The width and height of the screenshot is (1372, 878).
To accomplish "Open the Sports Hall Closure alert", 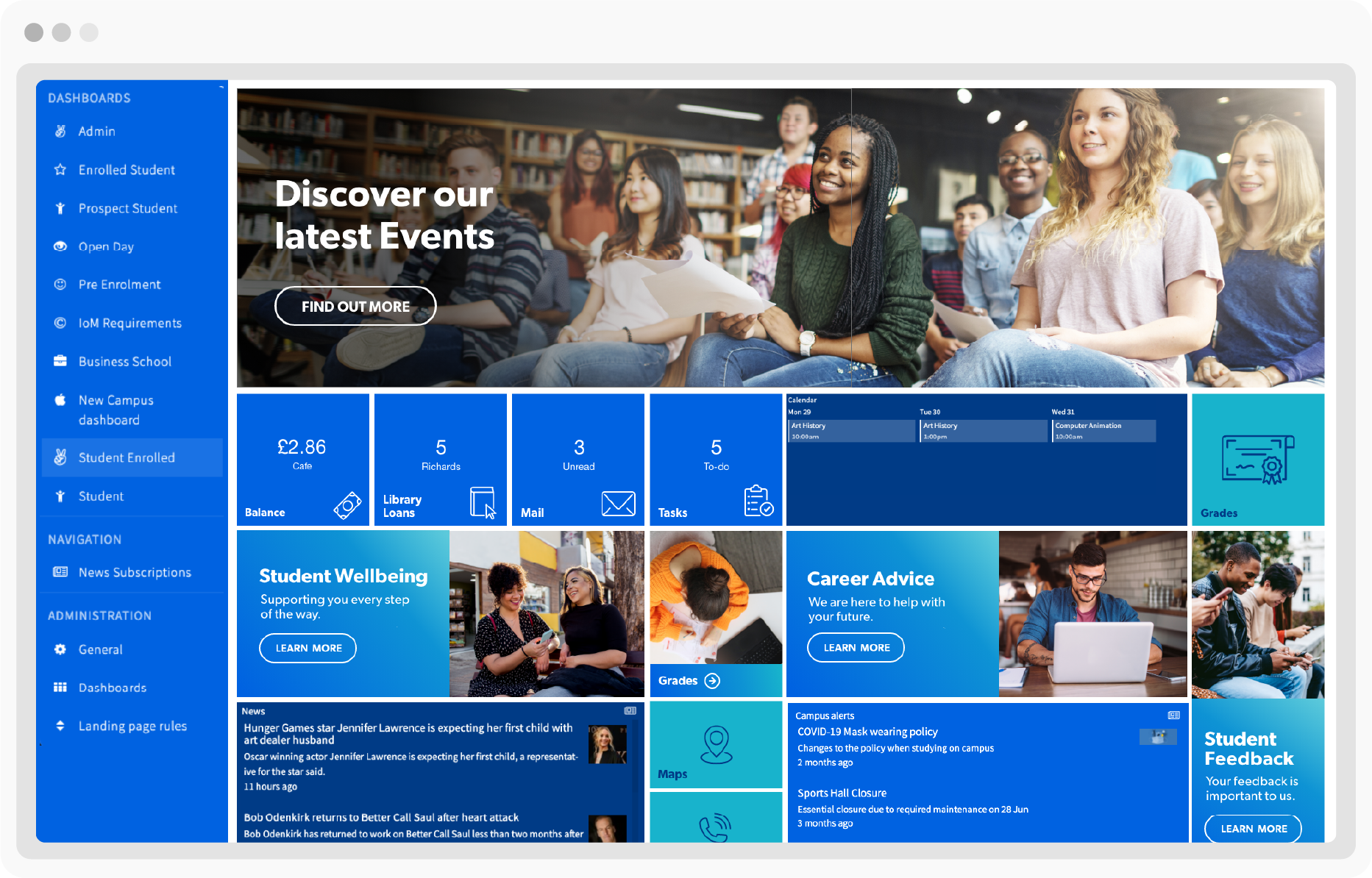I will click(x=842, y=793).
